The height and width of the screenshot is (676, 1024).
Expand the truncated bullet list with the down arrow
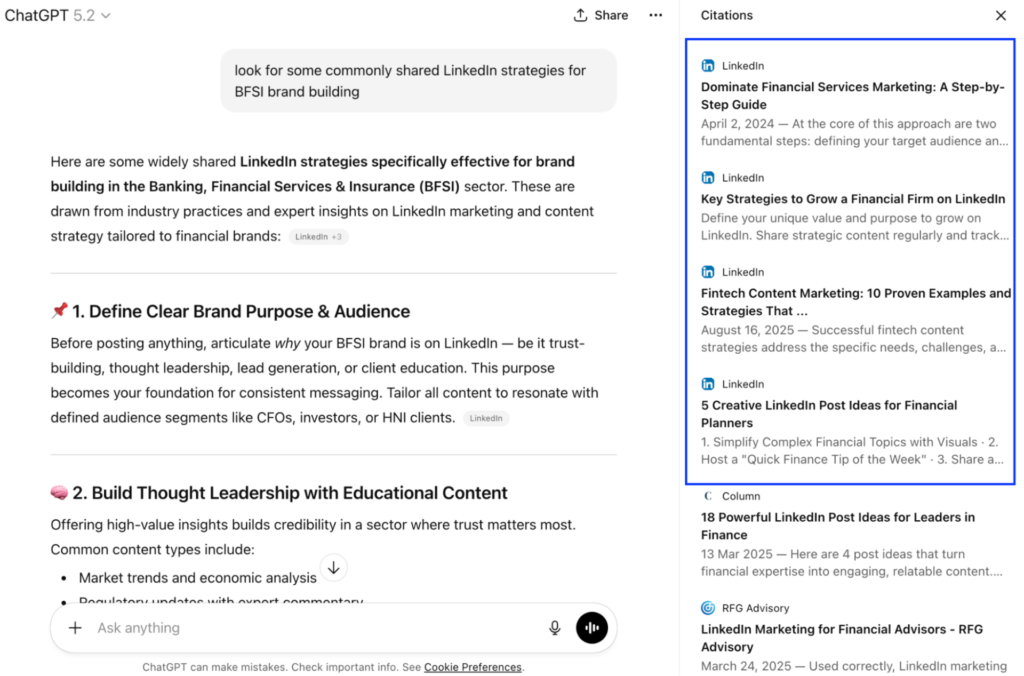click(334, 567)
